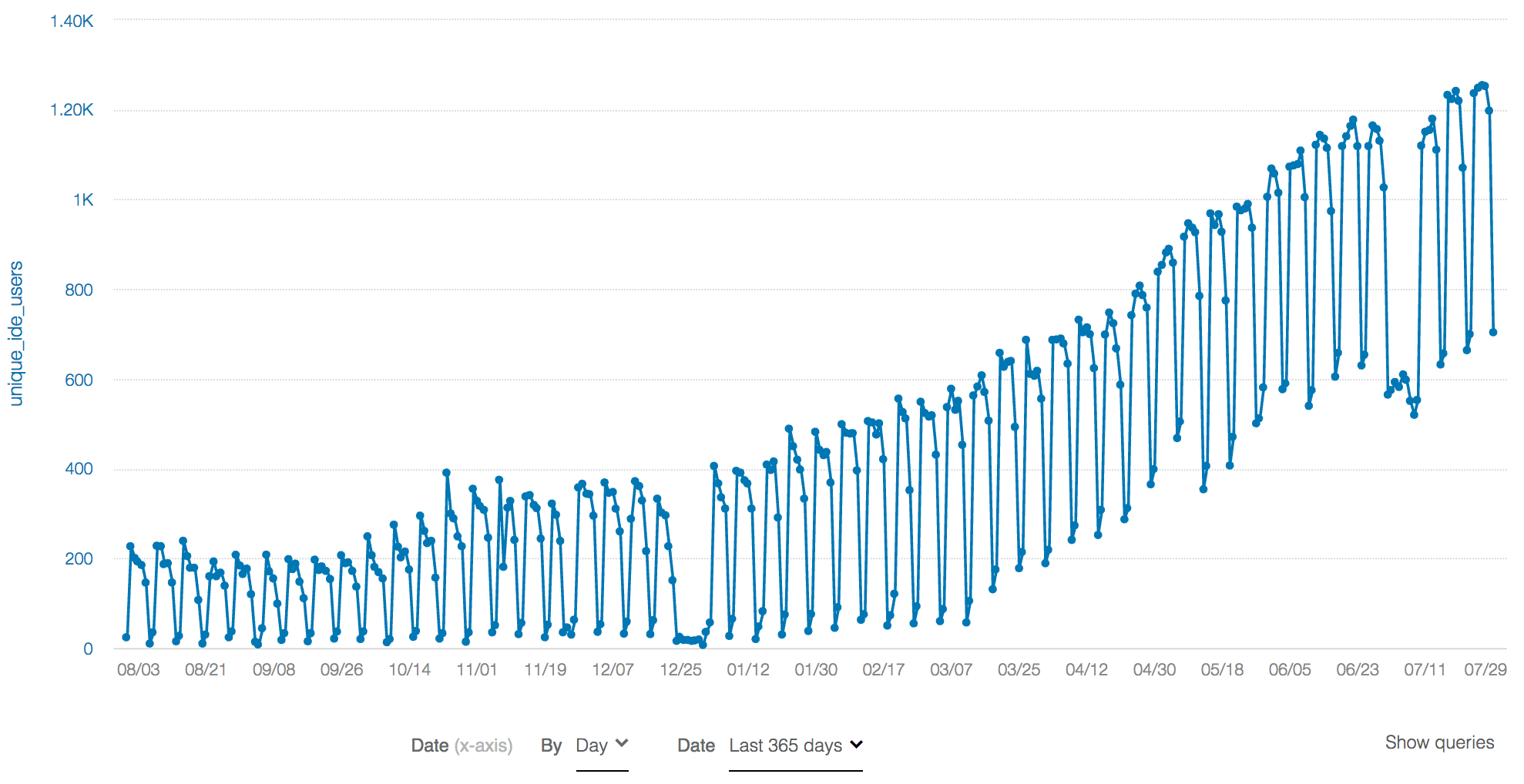This screenshot has width=1524, height=784.
Task: Click the 03/25 date tick label
Action: click(x=1019, y=670)
